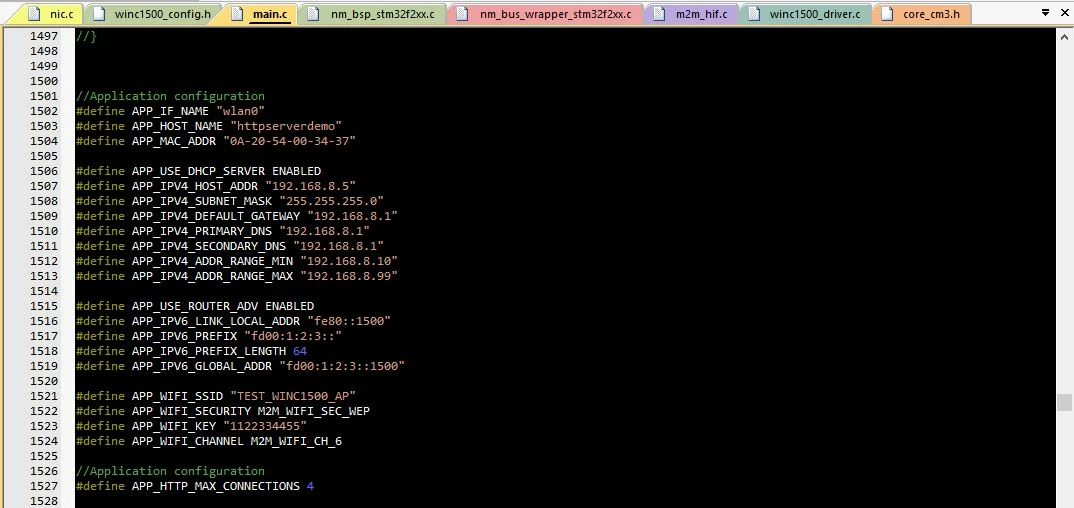Click the prefix length value 64
The image size is (1074, 508).
click(300, 351)
